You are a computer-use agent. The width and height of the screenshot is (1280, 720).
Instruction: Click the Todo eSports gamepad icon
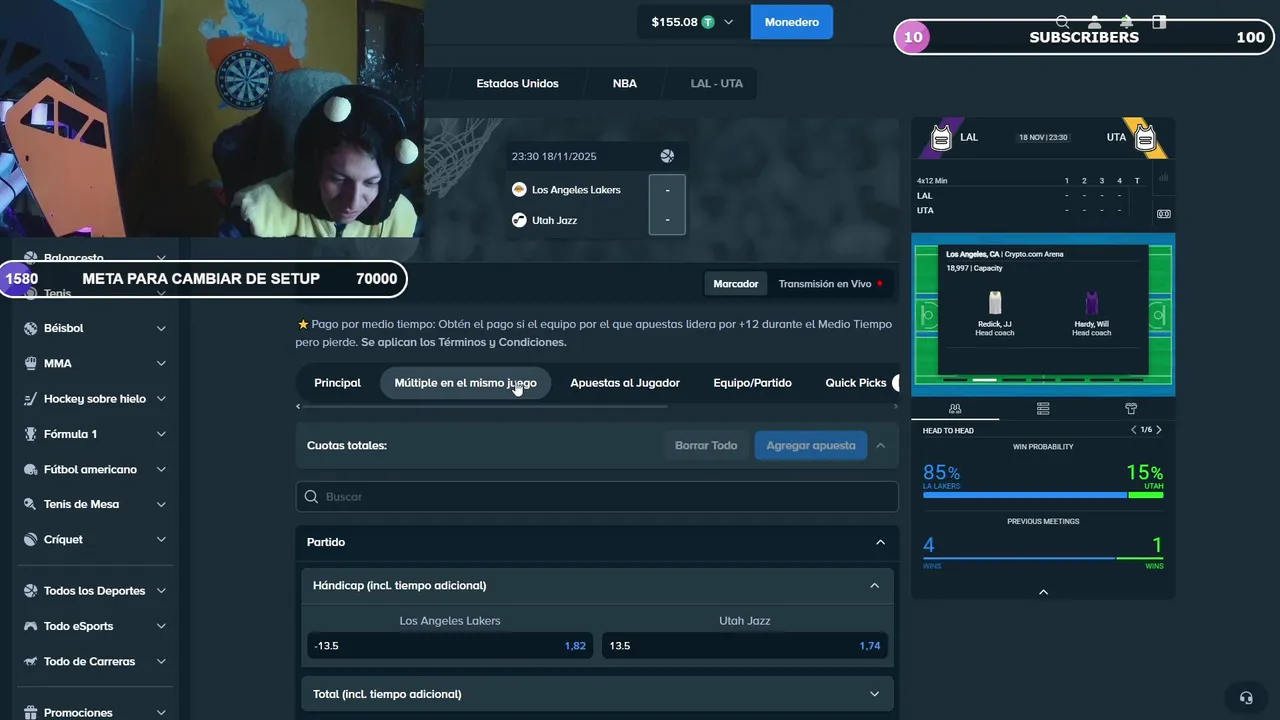click(30, 626)
